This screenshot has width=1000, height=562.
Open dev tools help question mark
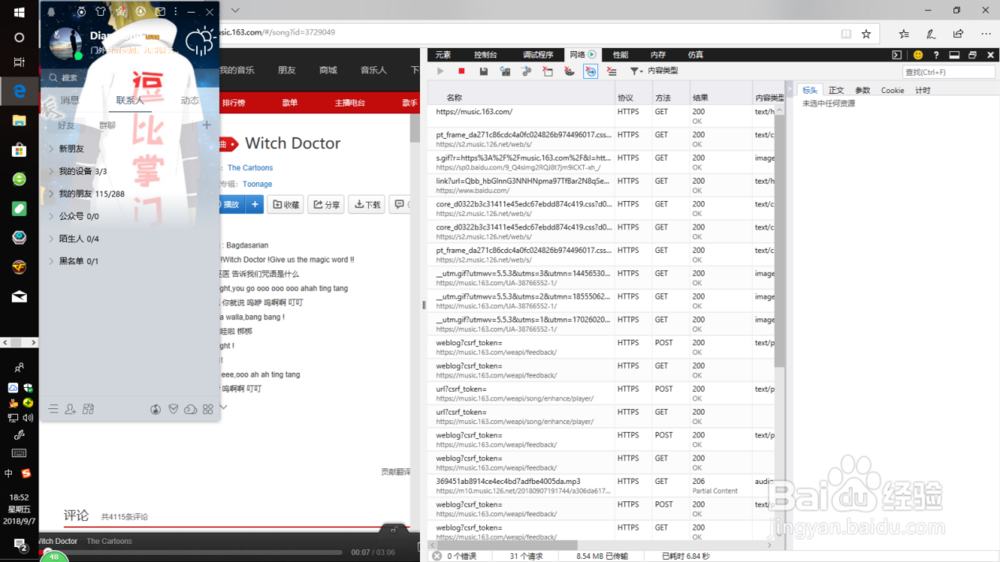(x=936, y=55)
